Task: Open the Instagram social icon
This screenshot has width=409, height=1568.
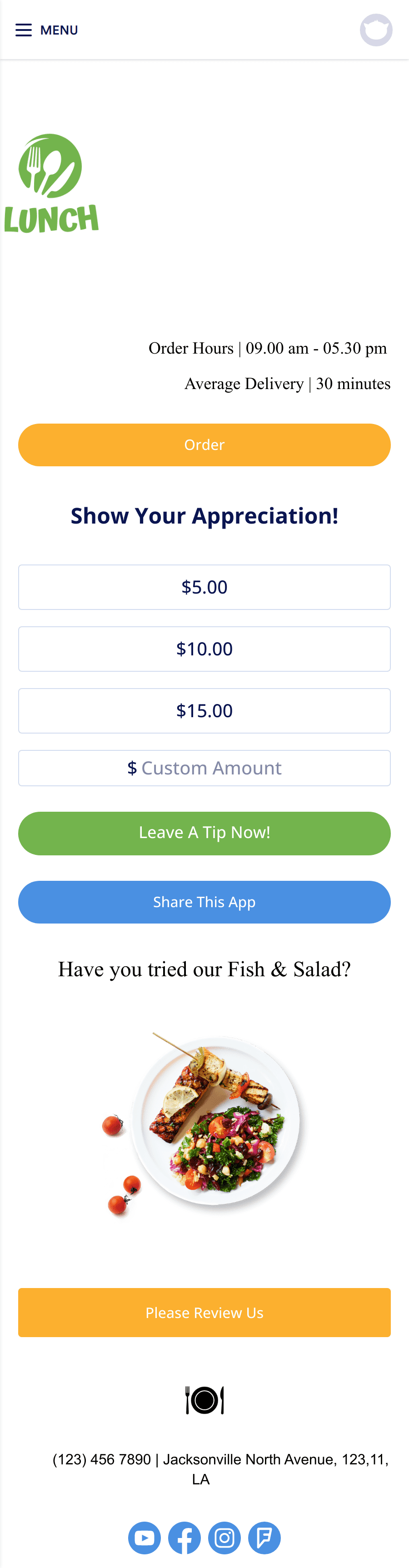Action: pyautogui.click(x=224, y=1538)
